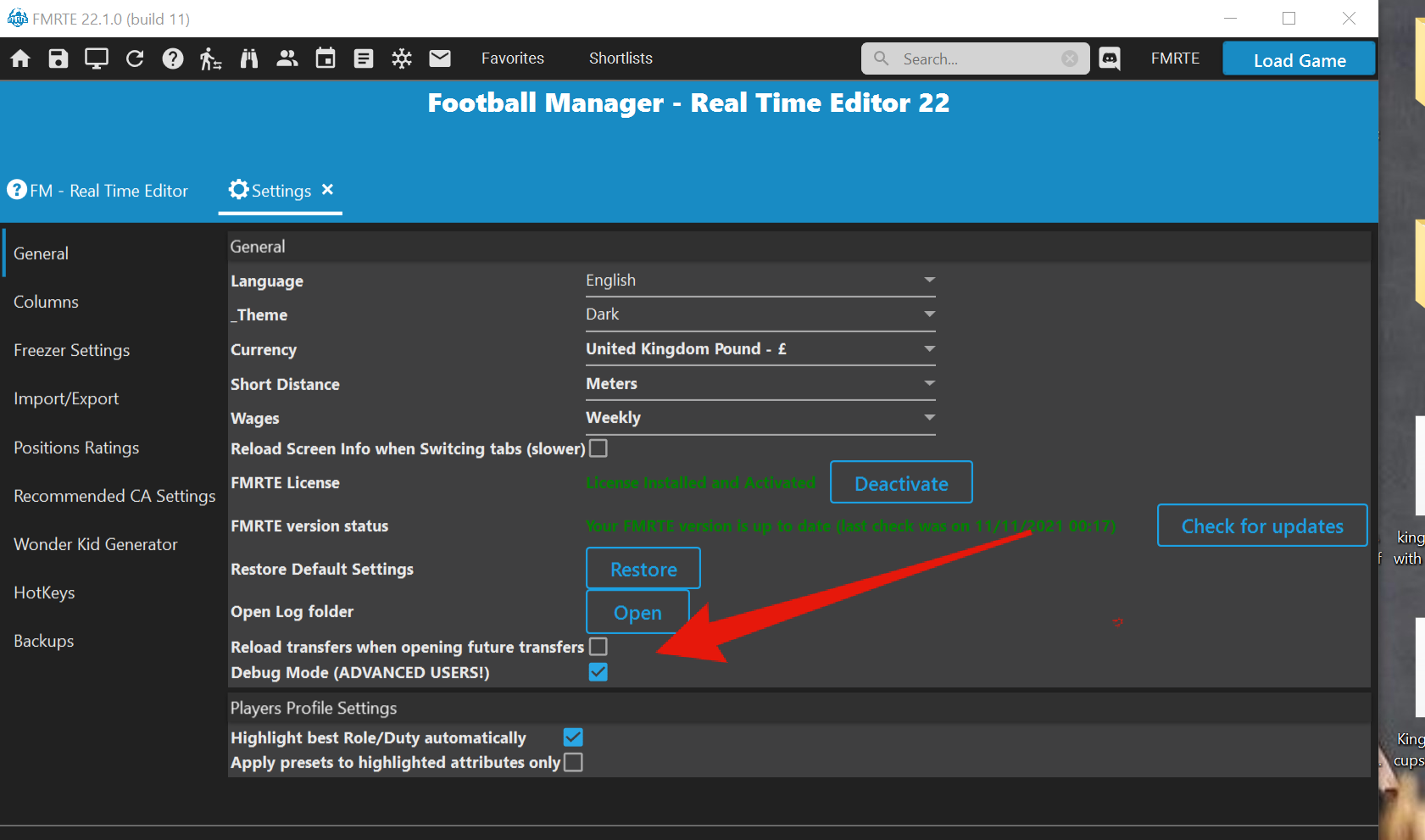This screenshot has width=1425, height=840.
Task: Click the question icon on FM tab
Action: 17,189
